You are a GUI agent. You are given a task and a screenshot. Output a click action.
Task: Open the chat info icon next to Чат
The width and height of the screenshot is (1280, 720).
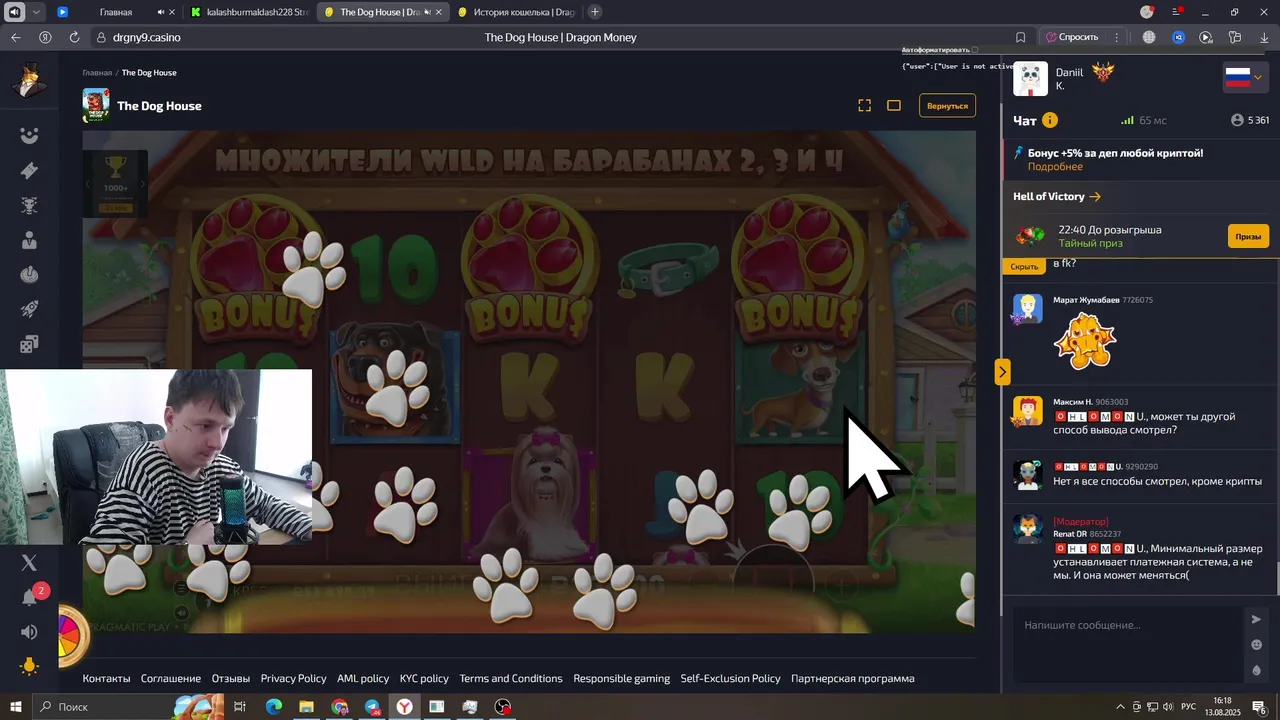(x=1050, y=120)
